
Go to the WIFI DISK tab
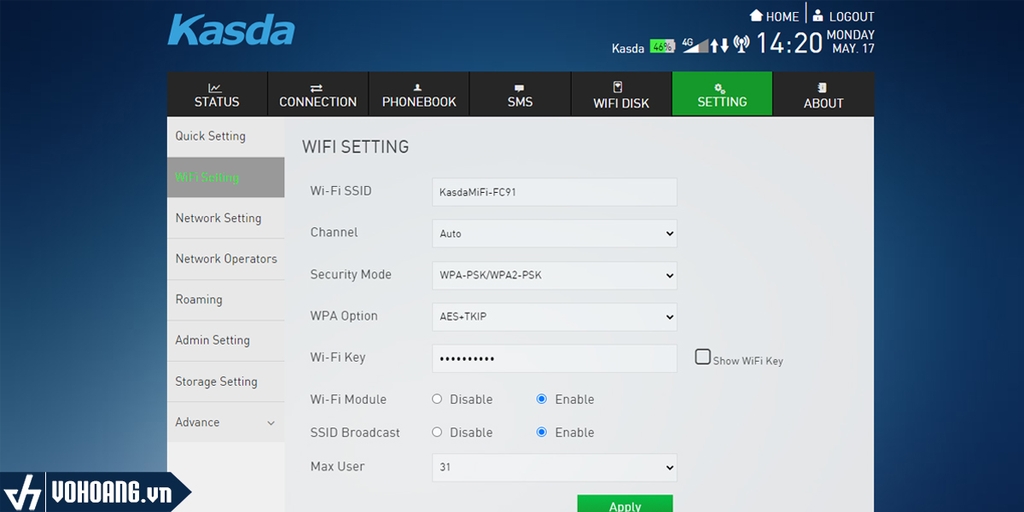click(621, 94)
